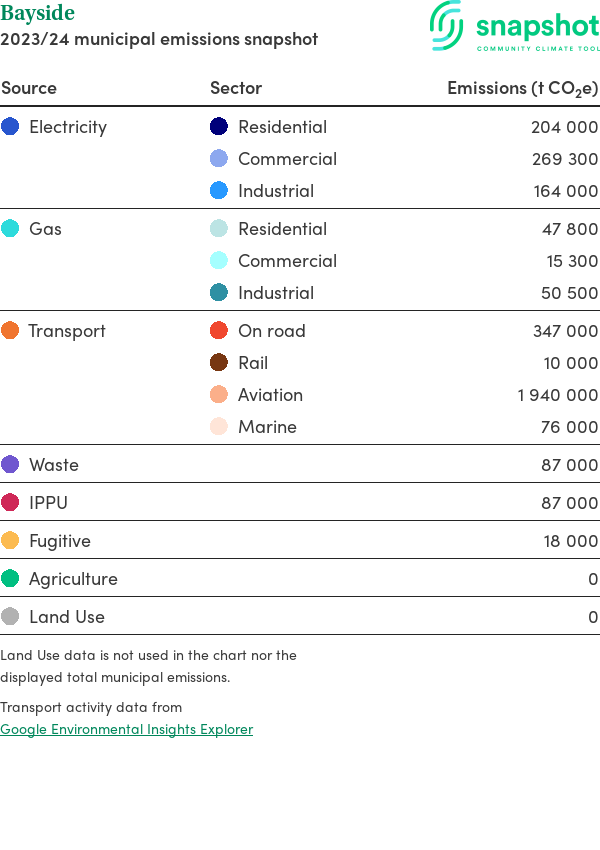Click the On road sector label
Image resolution: width=600 pixels, height=850 pixels.
click(271, 331)
